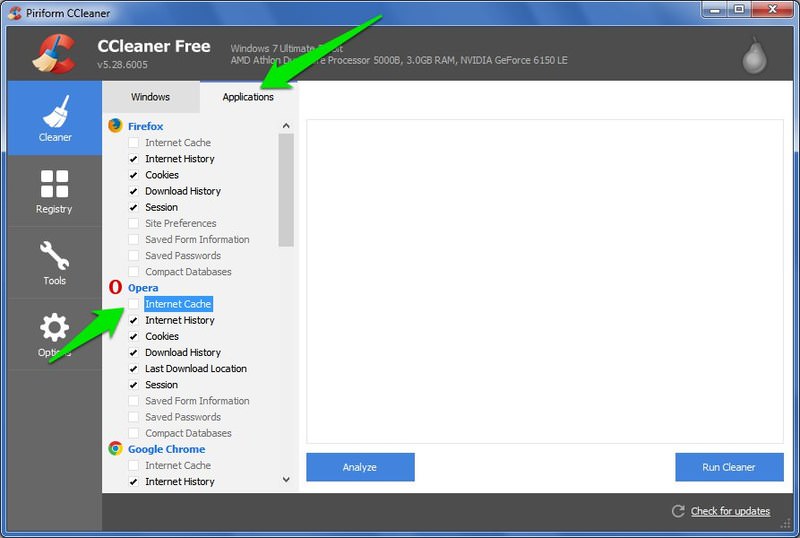Uncheck Firefox Cookies checkbox
This screenshot has width=800, height=538.
click(133, 175)
